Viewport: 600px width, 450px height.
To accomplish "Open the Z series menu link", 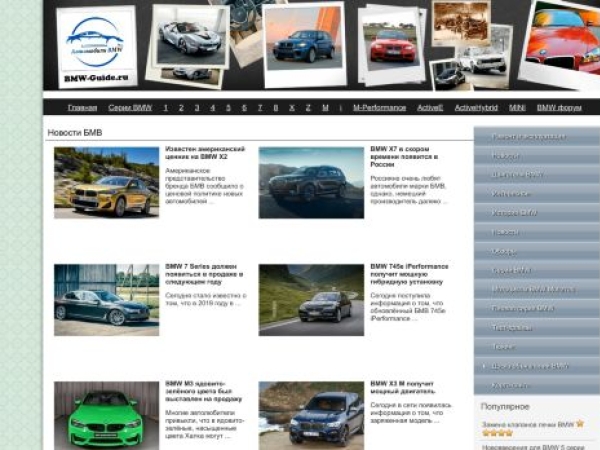I will click(x=308, y=108).
